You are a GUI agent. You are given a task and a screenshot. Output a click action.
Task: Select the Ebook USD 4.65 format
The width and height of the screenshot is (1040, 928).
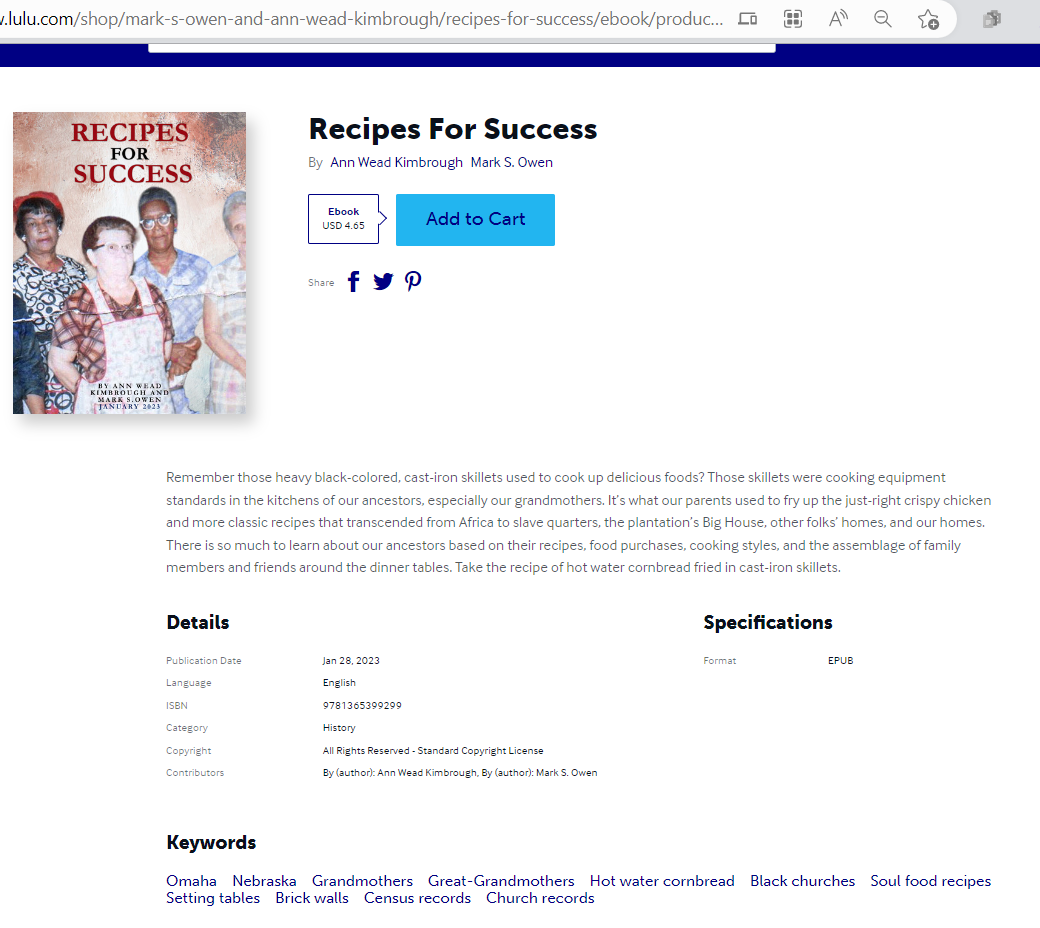344,219
